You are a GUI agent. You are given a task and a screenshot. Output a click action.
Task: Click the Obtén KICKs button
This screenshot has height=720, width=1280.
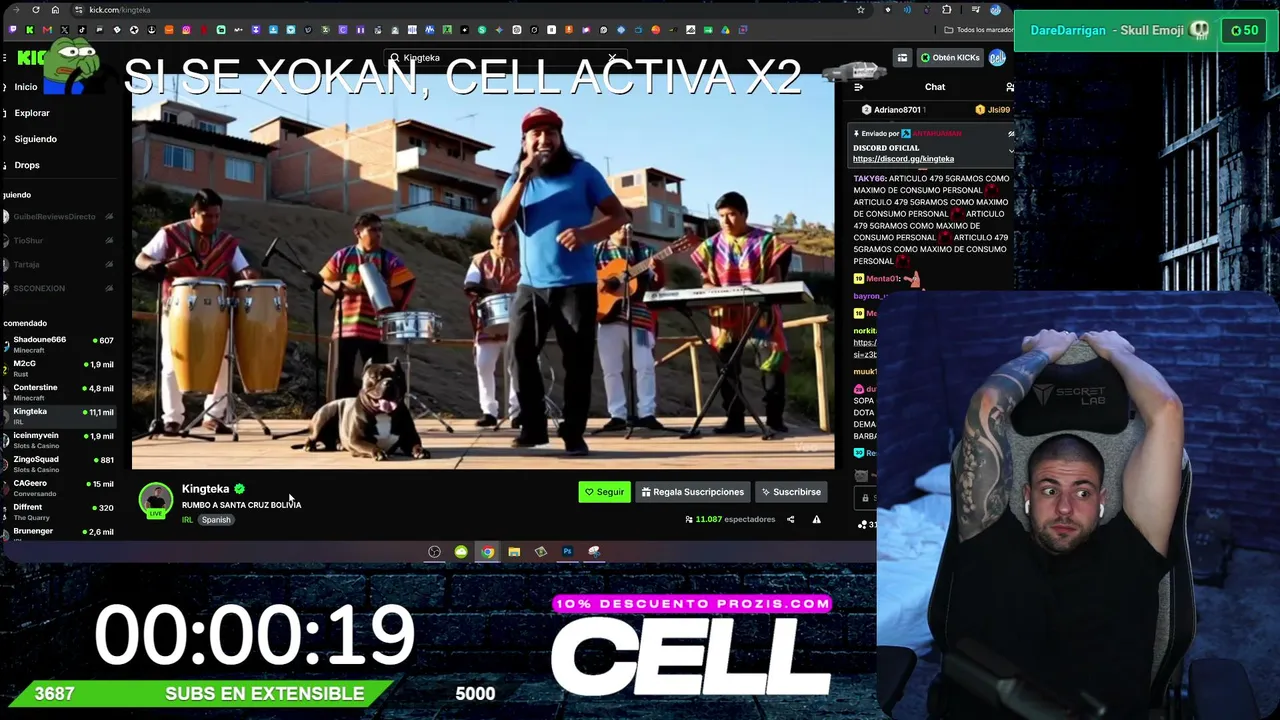point(950,58)
